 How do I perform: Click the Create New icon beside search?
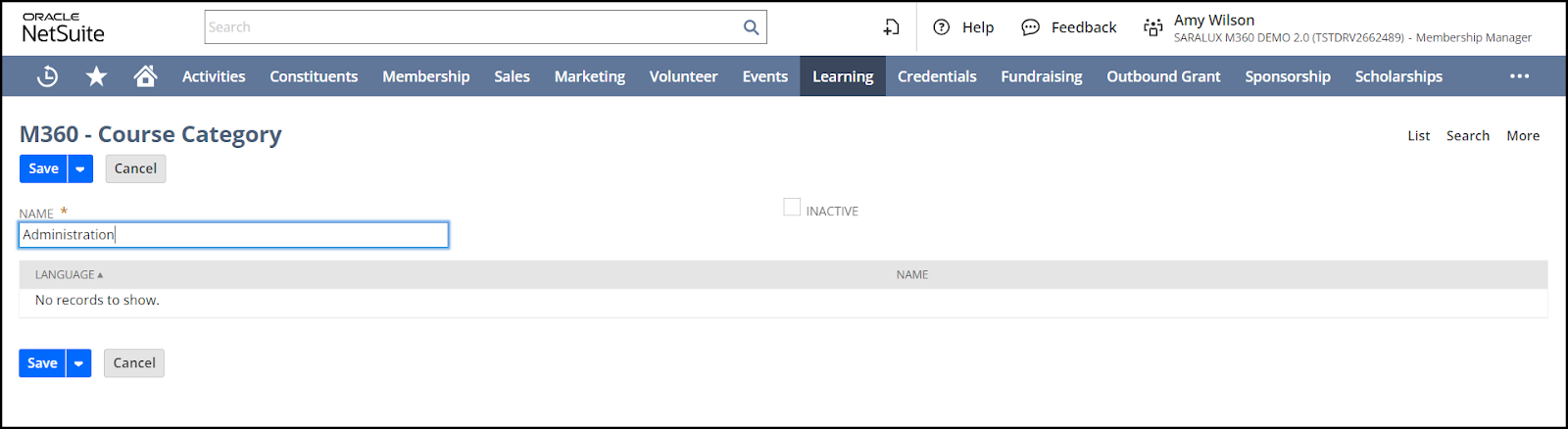coord(891,27)
